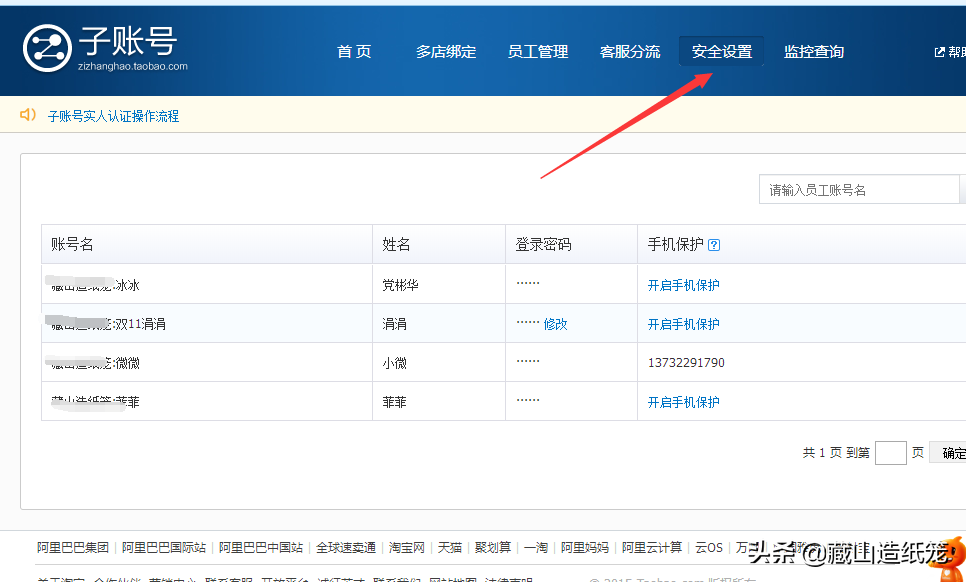Click the page number input box
Screen dimensions: 966x582
click(890, 453)
